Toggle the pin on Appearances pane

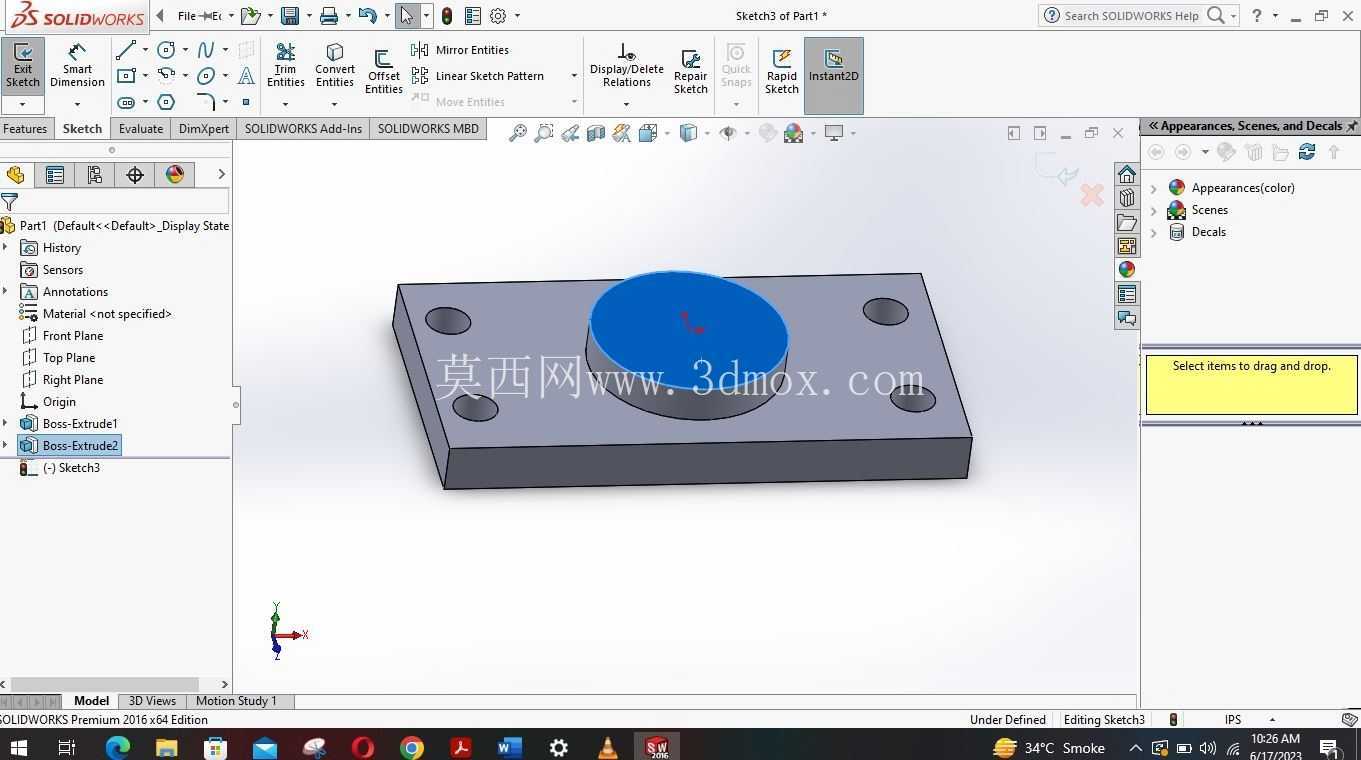pos(1352,126)
